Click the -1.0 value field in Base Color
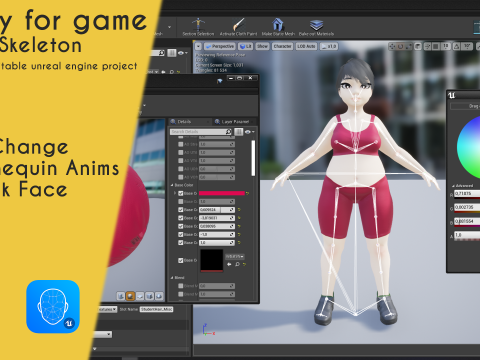 pyautogui.click(x=217, y=235)
